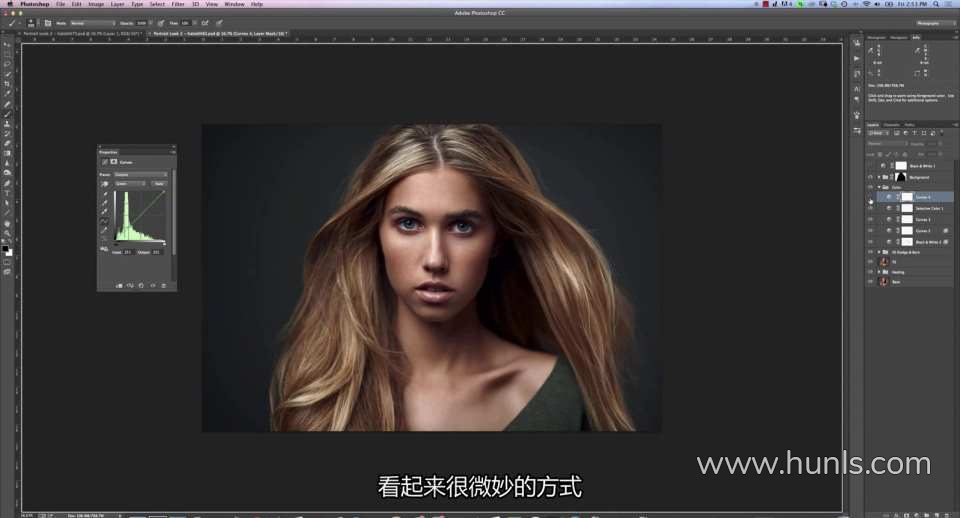
Task: Hide the Curves 2 layer
Action: coord(870,231)
